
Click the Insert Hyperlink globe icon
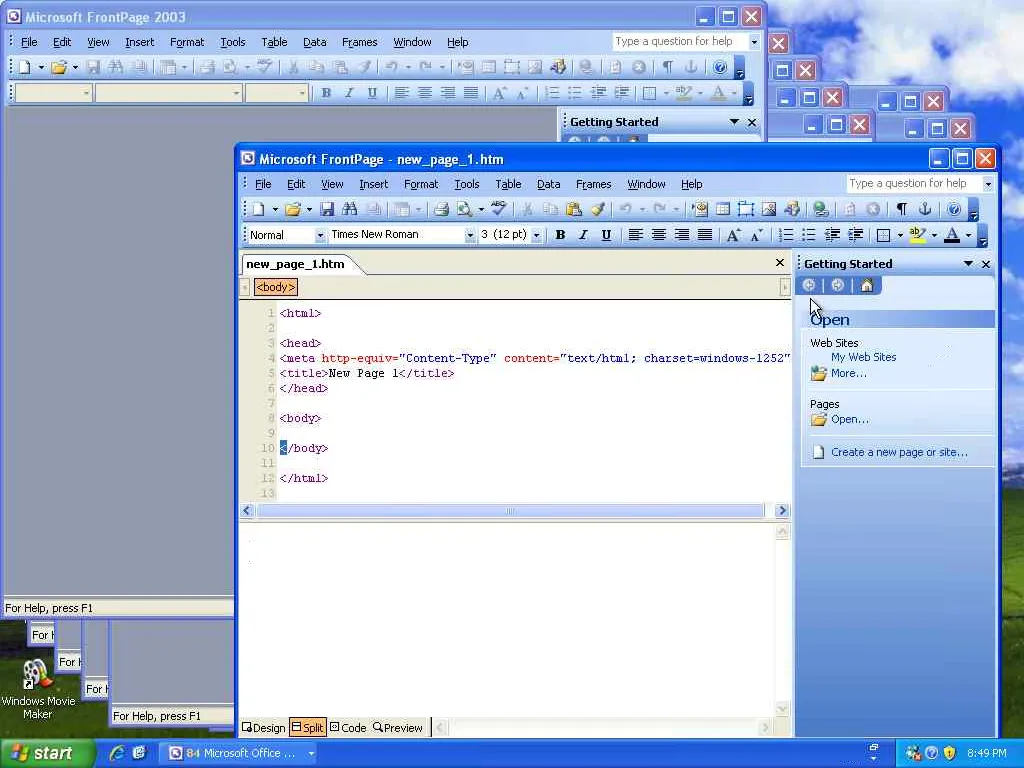point(820,209)
